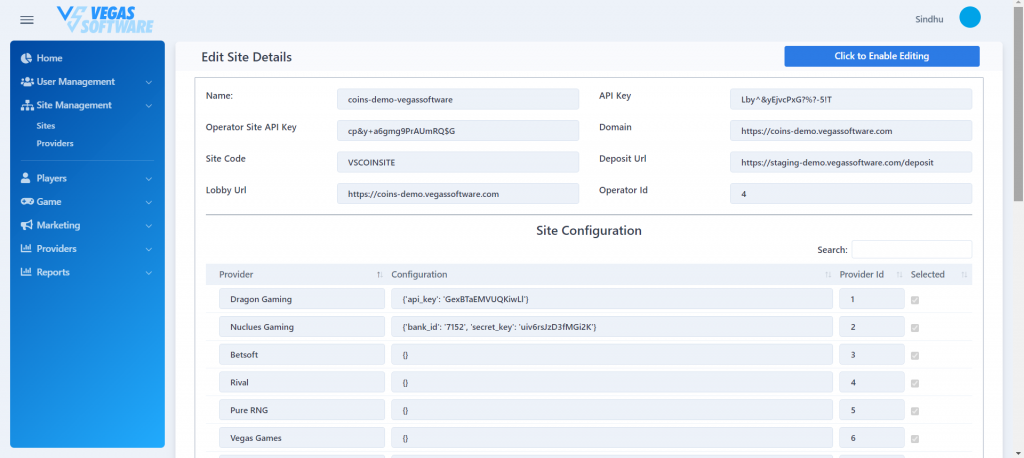The image size is (1024, 458).
Task: Click the Marketing megaphone icon
Action: point(27,225)
